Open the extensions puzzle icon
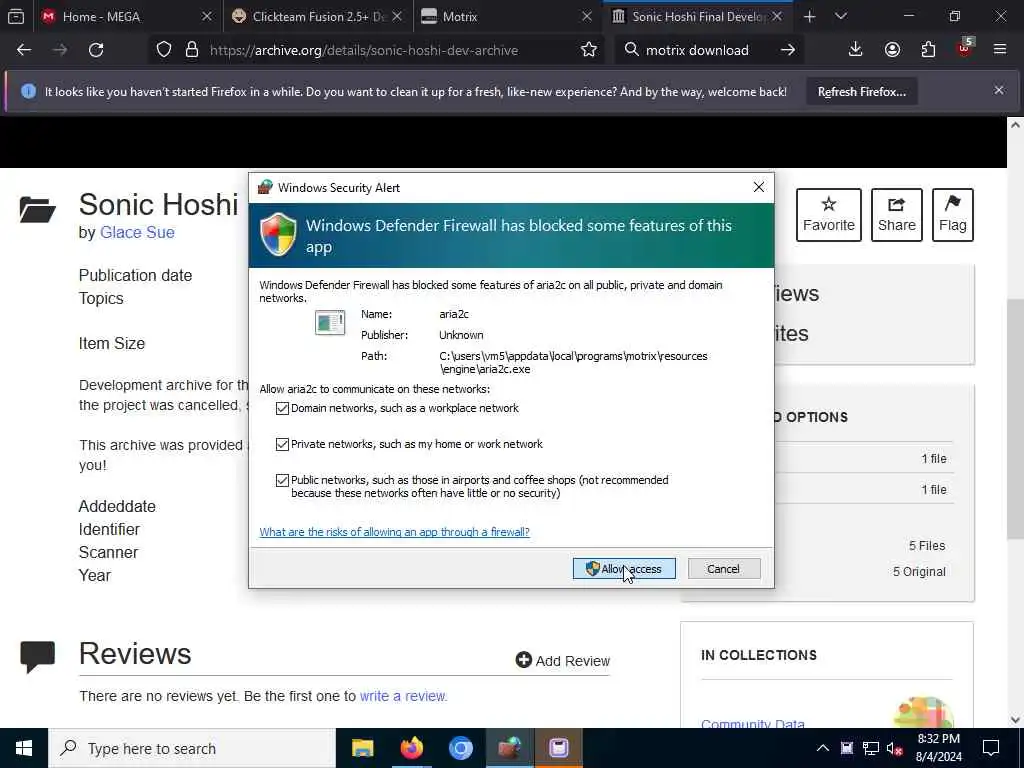 (x=928, y=50)
